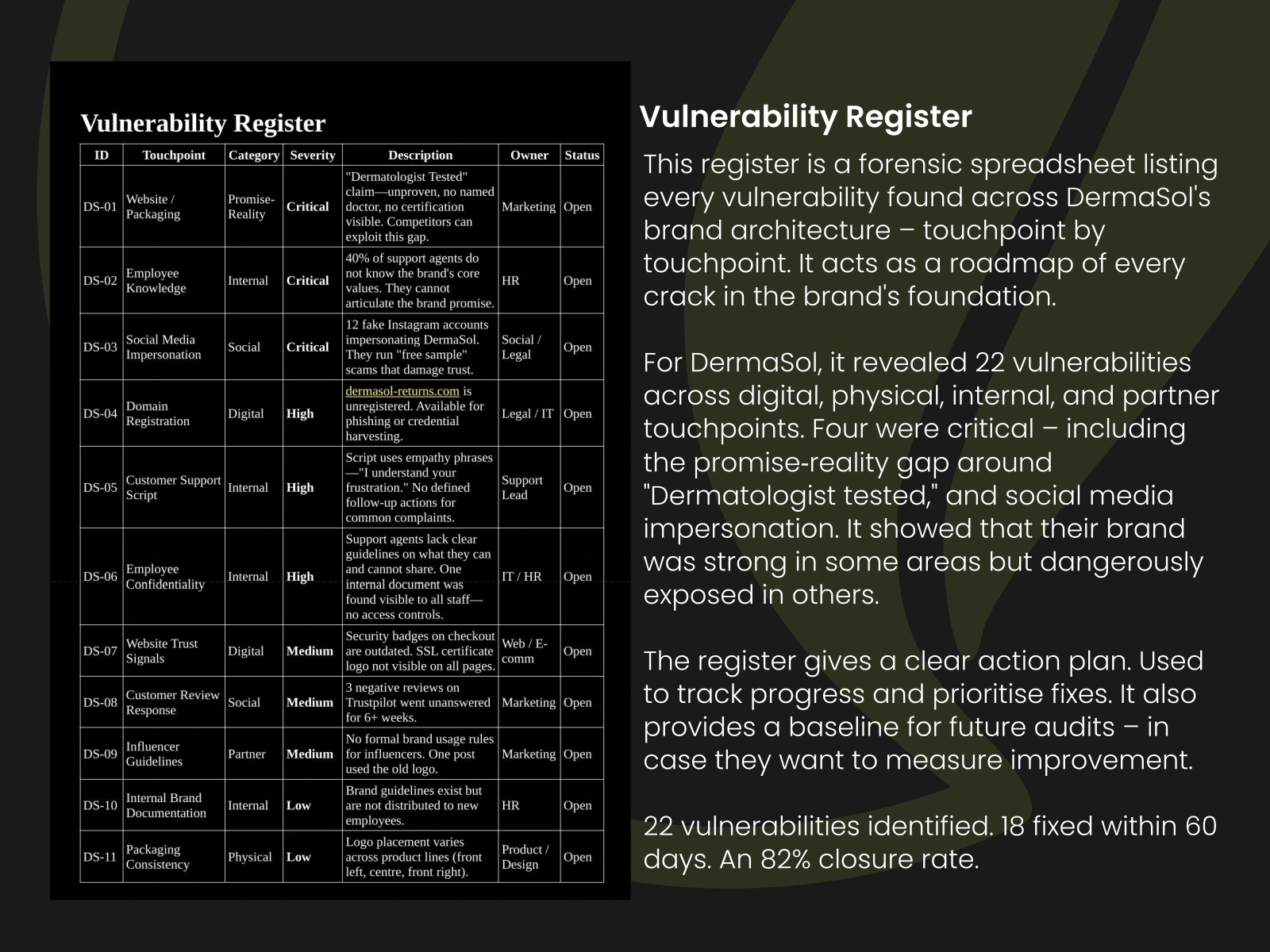Select the 82% closure rate sentence
Screen dimensions: 1270x952
coord(849,859)
